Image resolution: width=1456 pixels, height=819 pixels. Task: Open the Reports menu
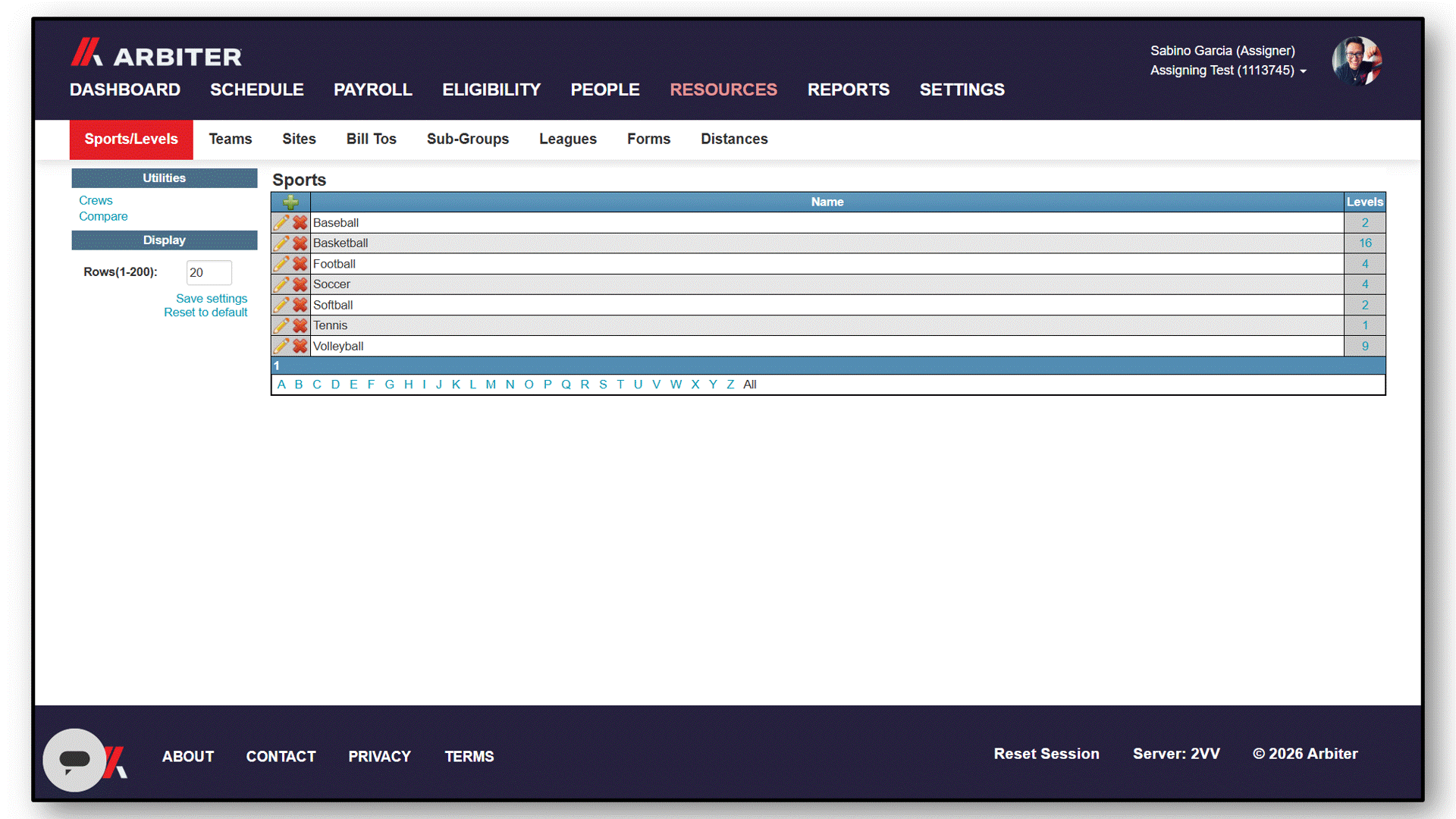(x=849, y=89)
